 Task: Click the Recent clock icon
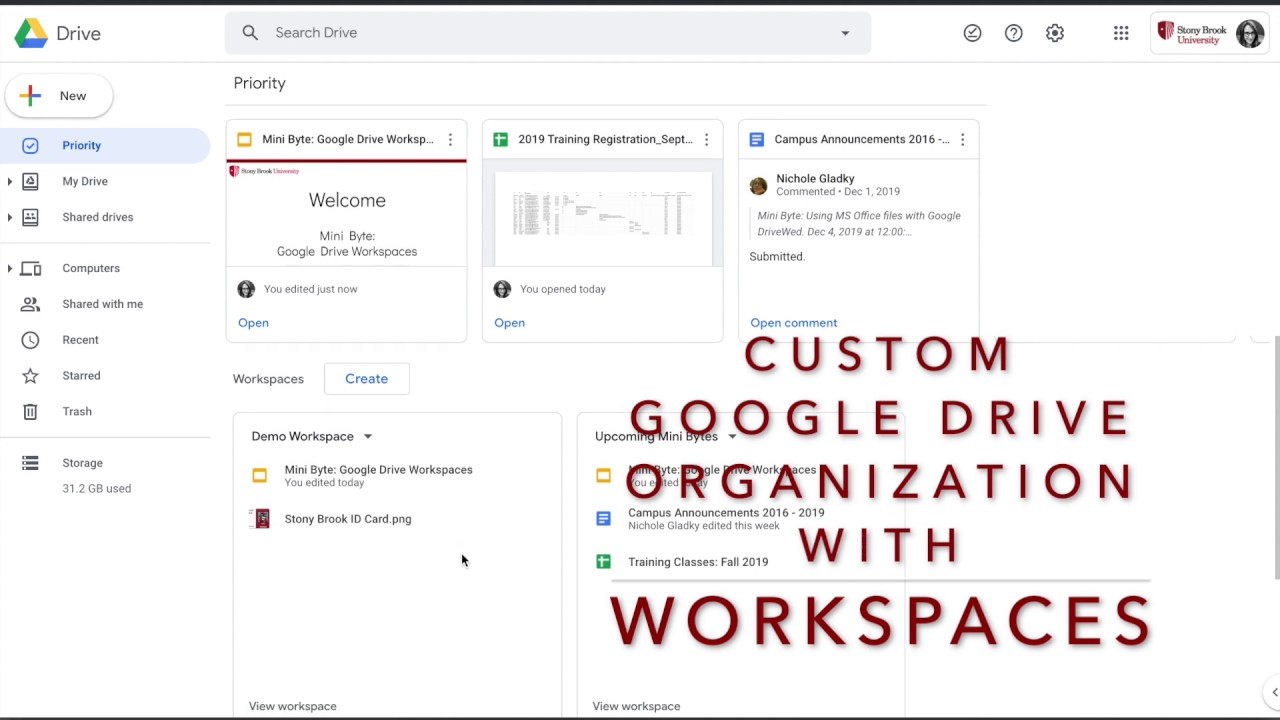pyautogui.click(x=30, y=340)
